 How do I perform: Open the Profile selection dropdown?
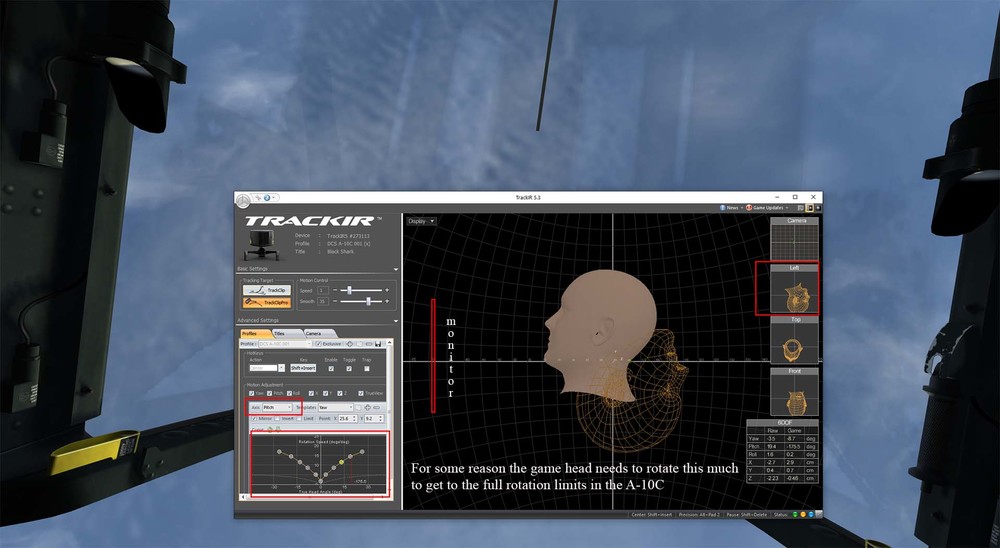point(285,344)
